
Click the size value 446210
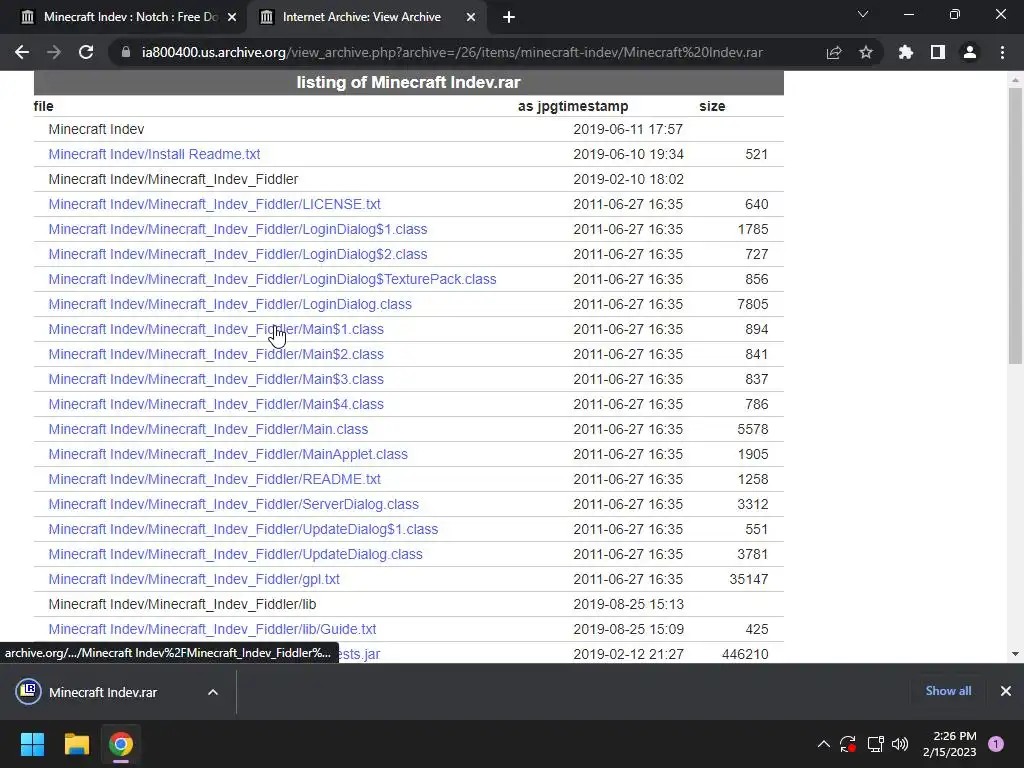pyautogui.click(x=745, y=654)
